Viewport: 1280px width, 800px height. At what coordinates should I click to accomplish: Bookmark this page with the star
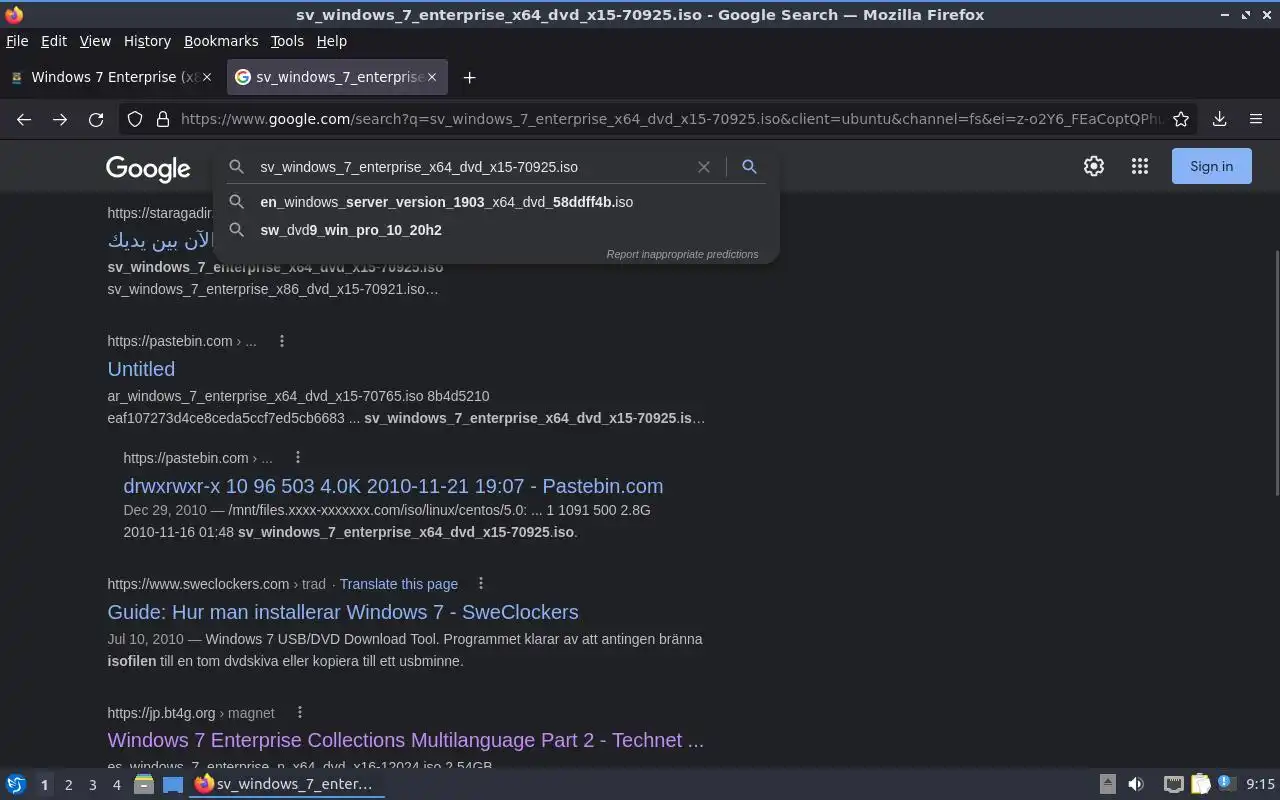[1181, 119]
